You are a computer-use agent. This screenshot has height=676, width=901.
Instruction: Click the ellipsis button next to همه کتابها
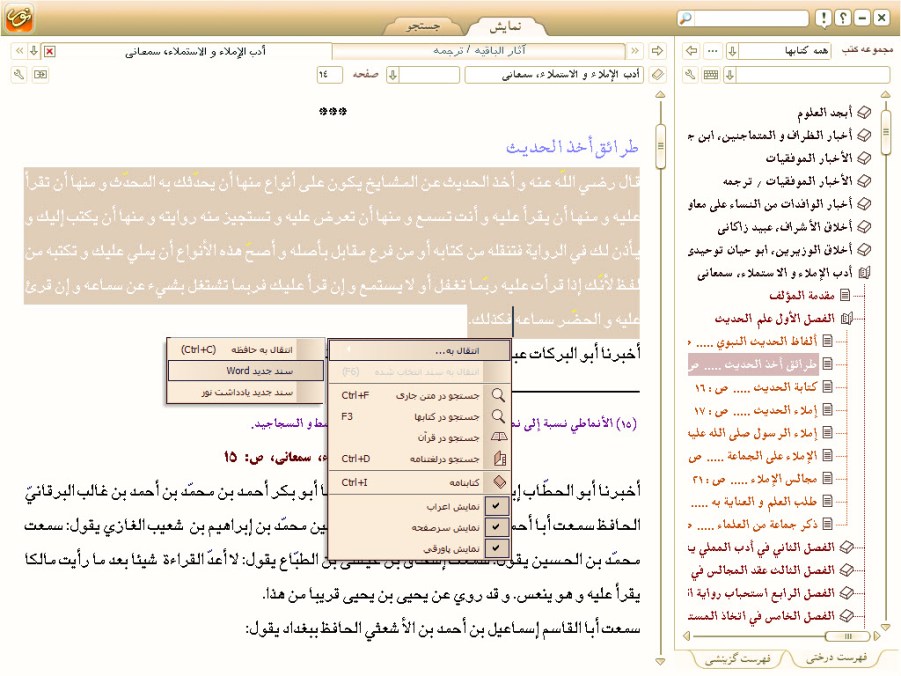pos(713,51)
